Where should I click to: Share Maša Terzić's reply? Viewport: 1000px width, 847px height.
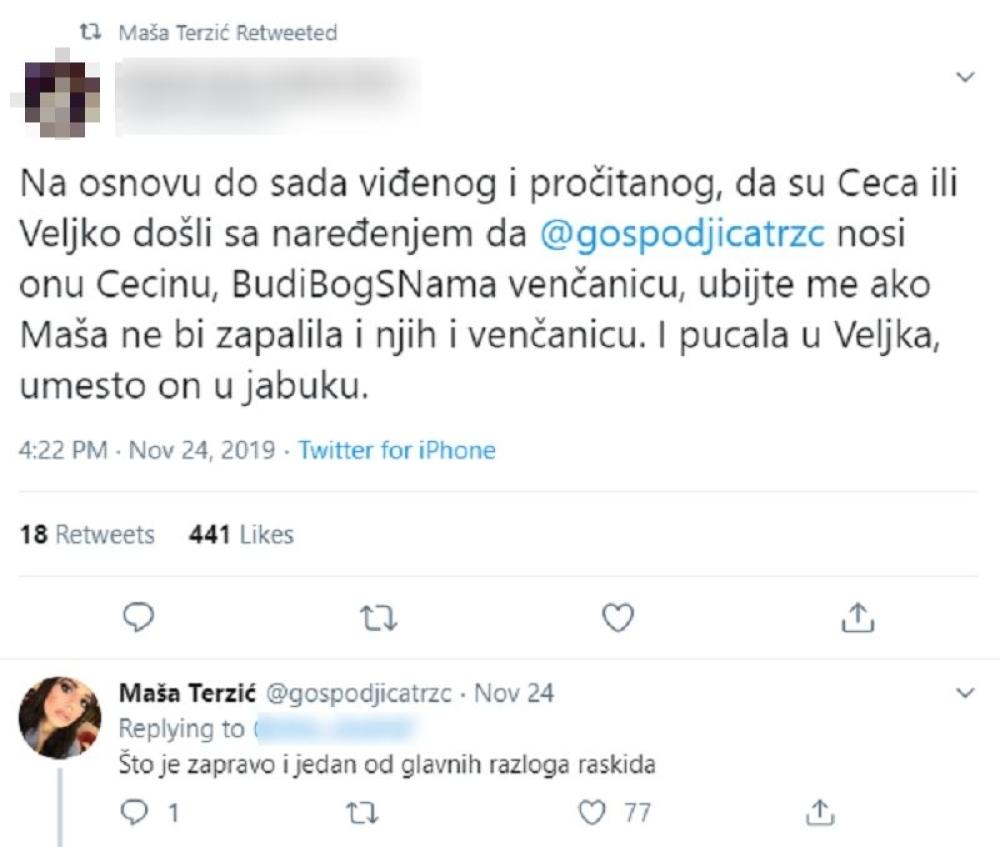tap(820, 814)
